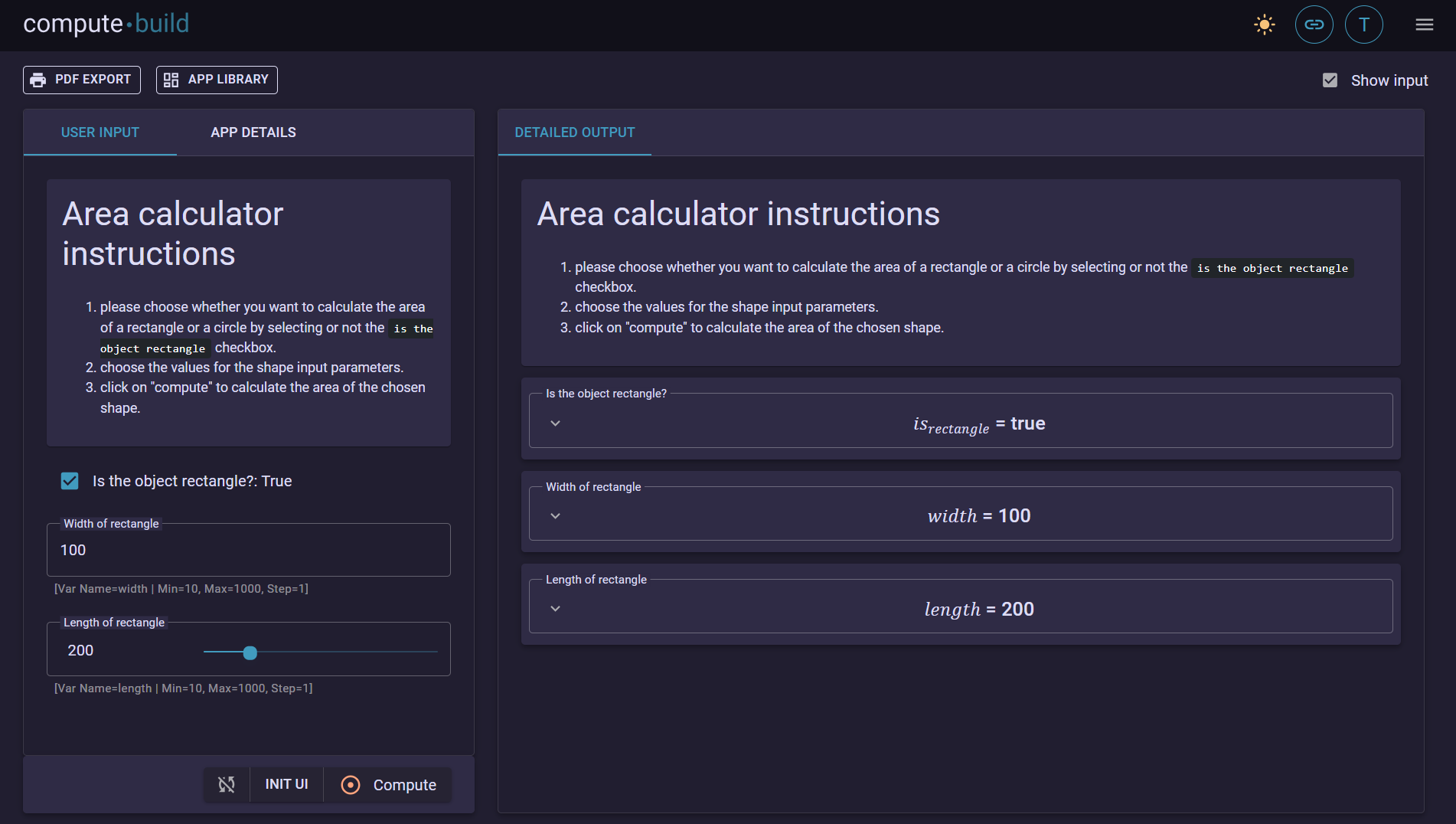
Task: Switch to the App Details tab
Action: (253, 132)
